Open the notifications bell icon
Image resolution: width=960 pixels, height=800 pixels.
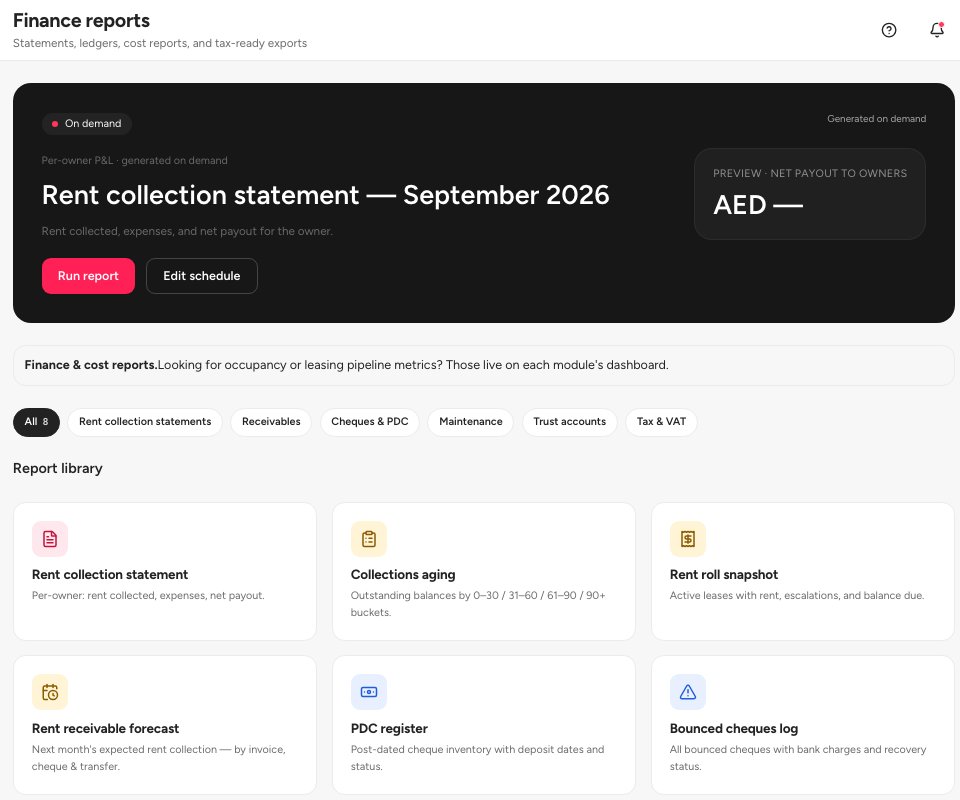[x=936, y=30]
